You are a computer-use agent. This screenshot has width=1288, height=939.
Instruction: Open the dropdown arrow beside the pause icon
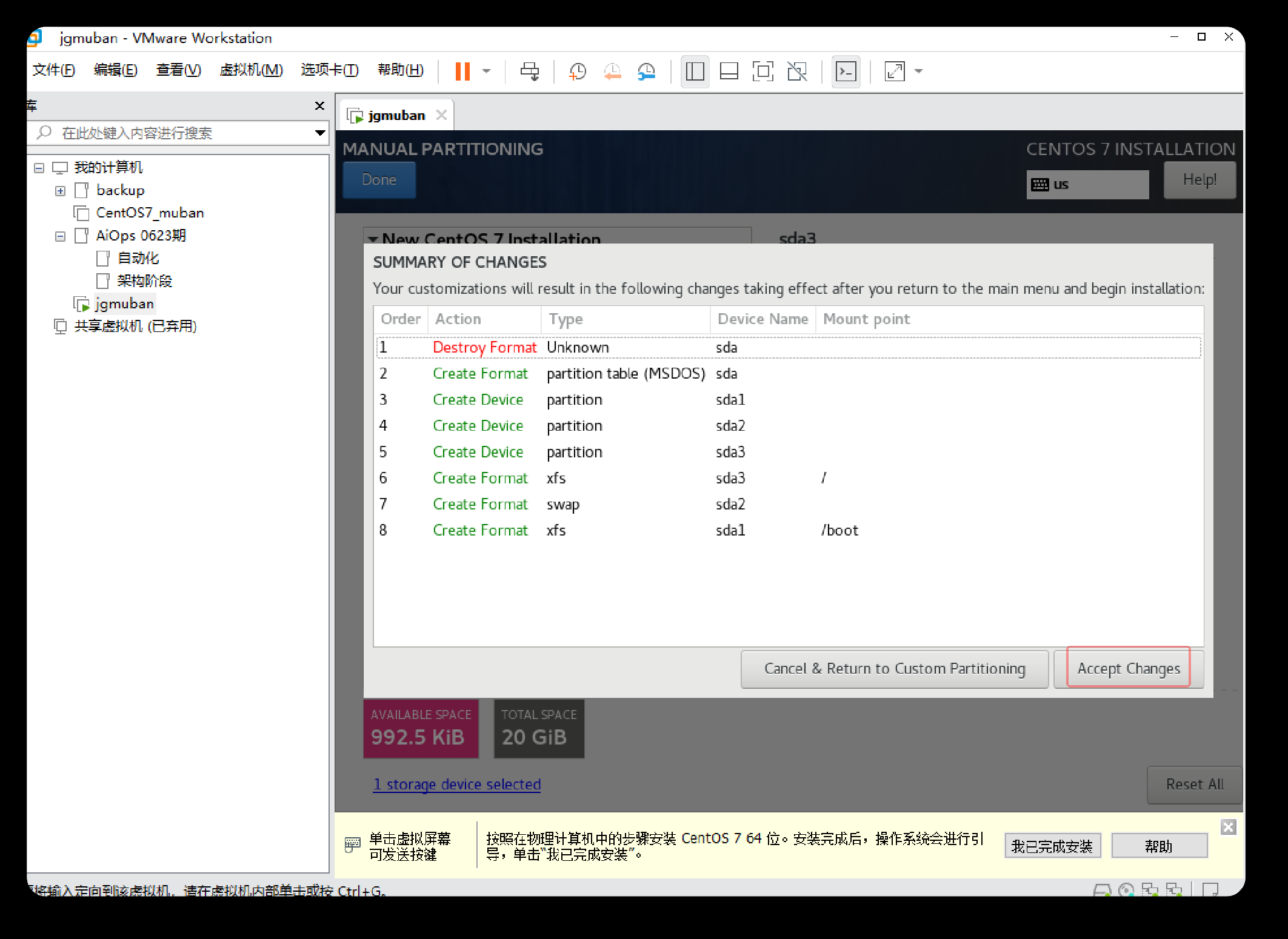[x=486, y=71]
